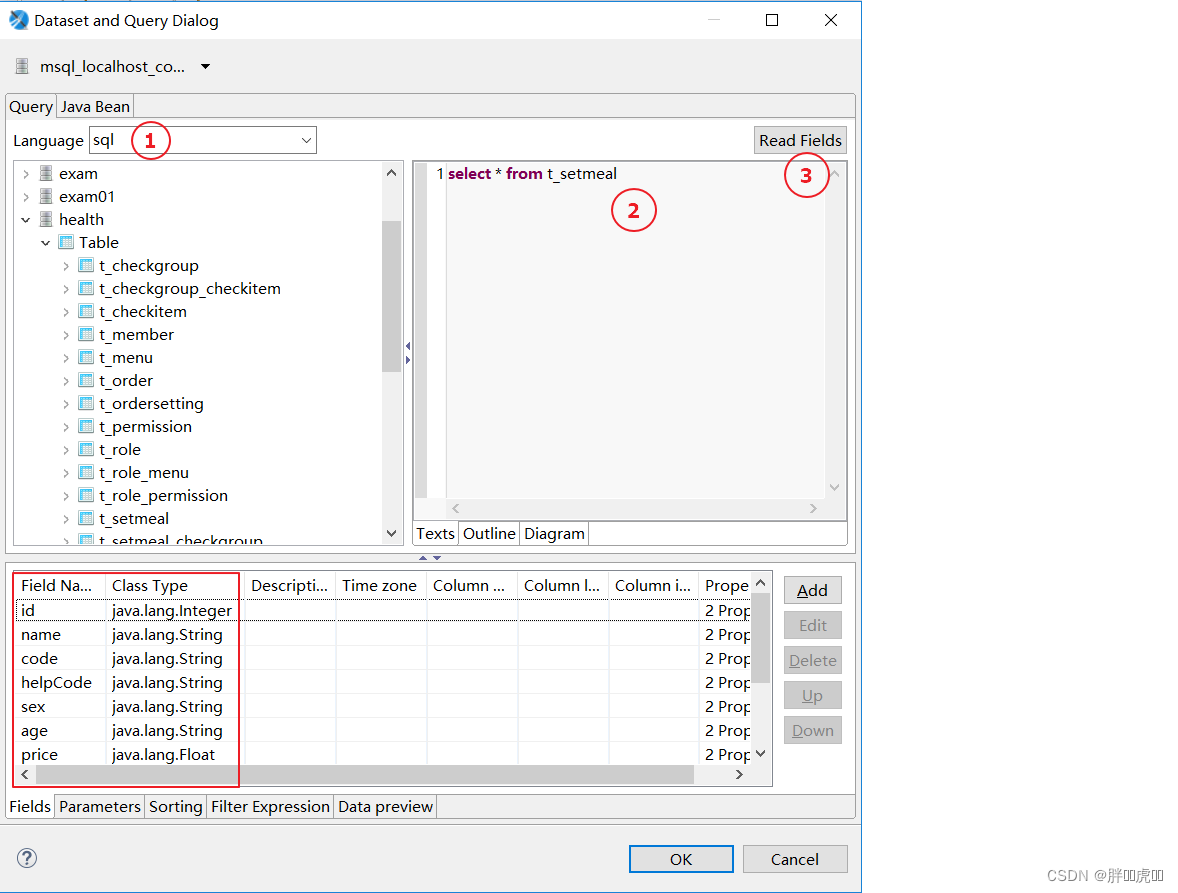The height and width of the screenshot is (893, 1178).
Task: Open the data adapter dropdown arrow
Action: (205, 67)
